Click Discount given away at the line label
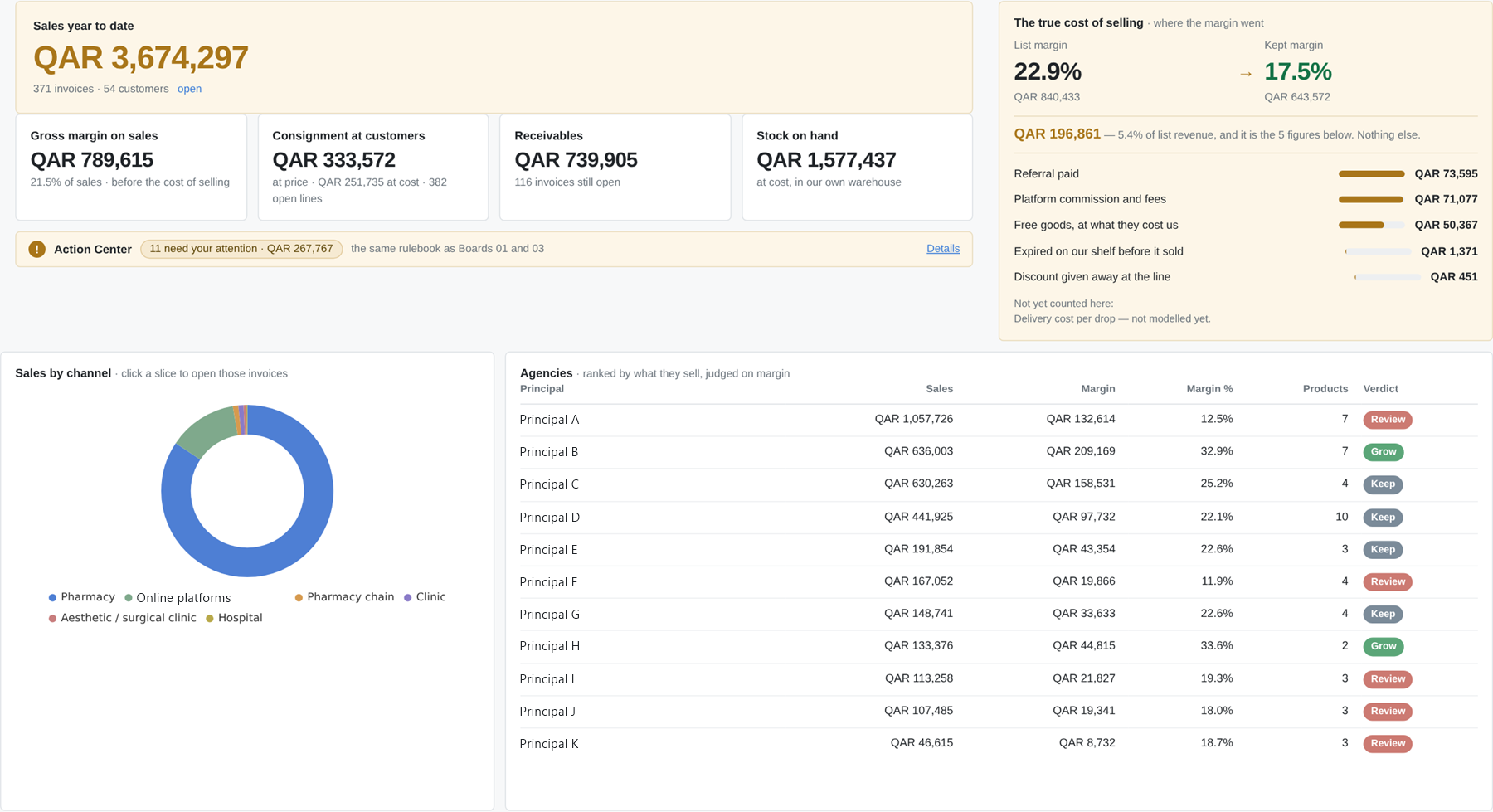This screenshot has width=1493, height=812. point(1092,277)
